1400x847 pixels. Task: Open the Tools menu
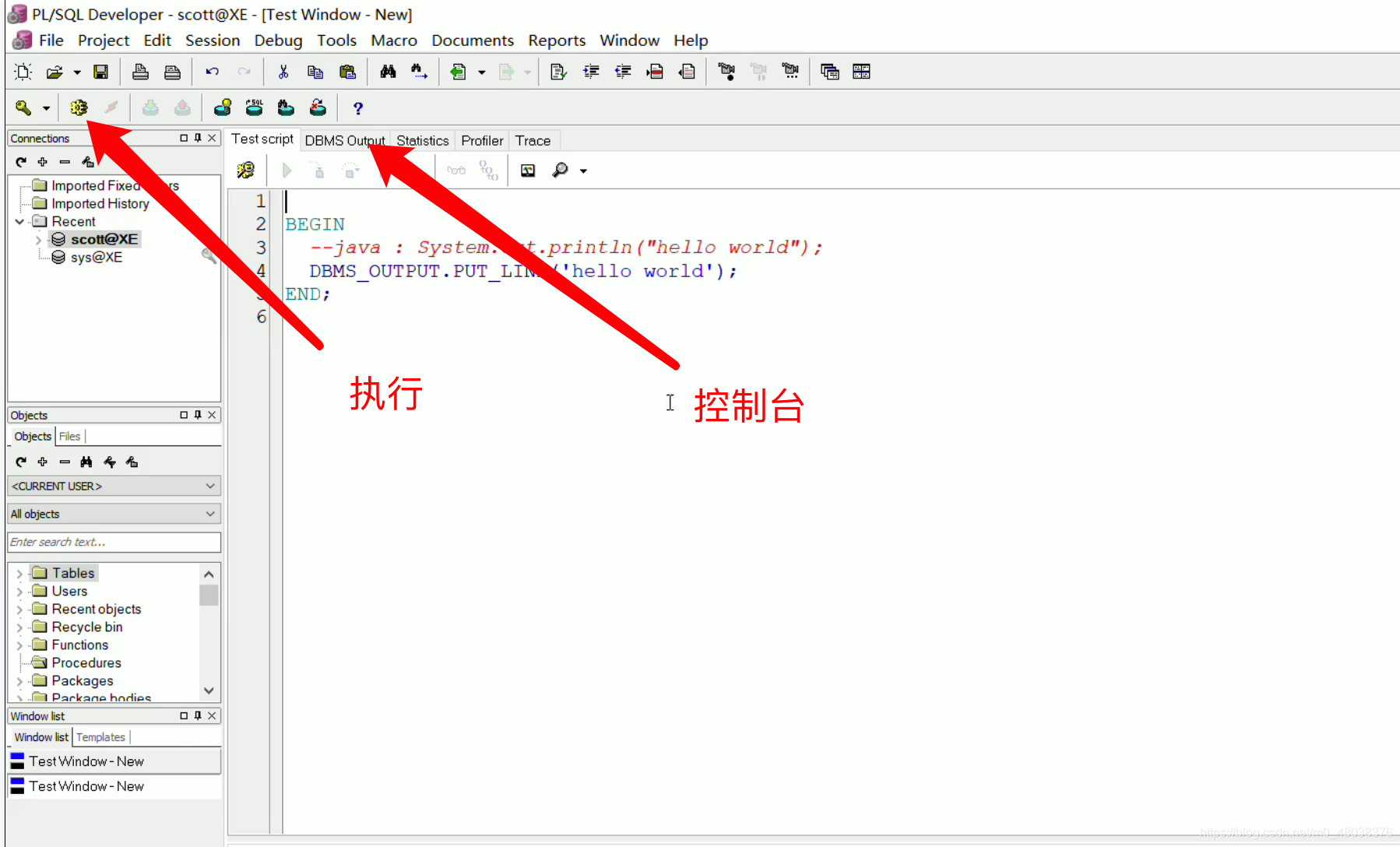[336, 40]
